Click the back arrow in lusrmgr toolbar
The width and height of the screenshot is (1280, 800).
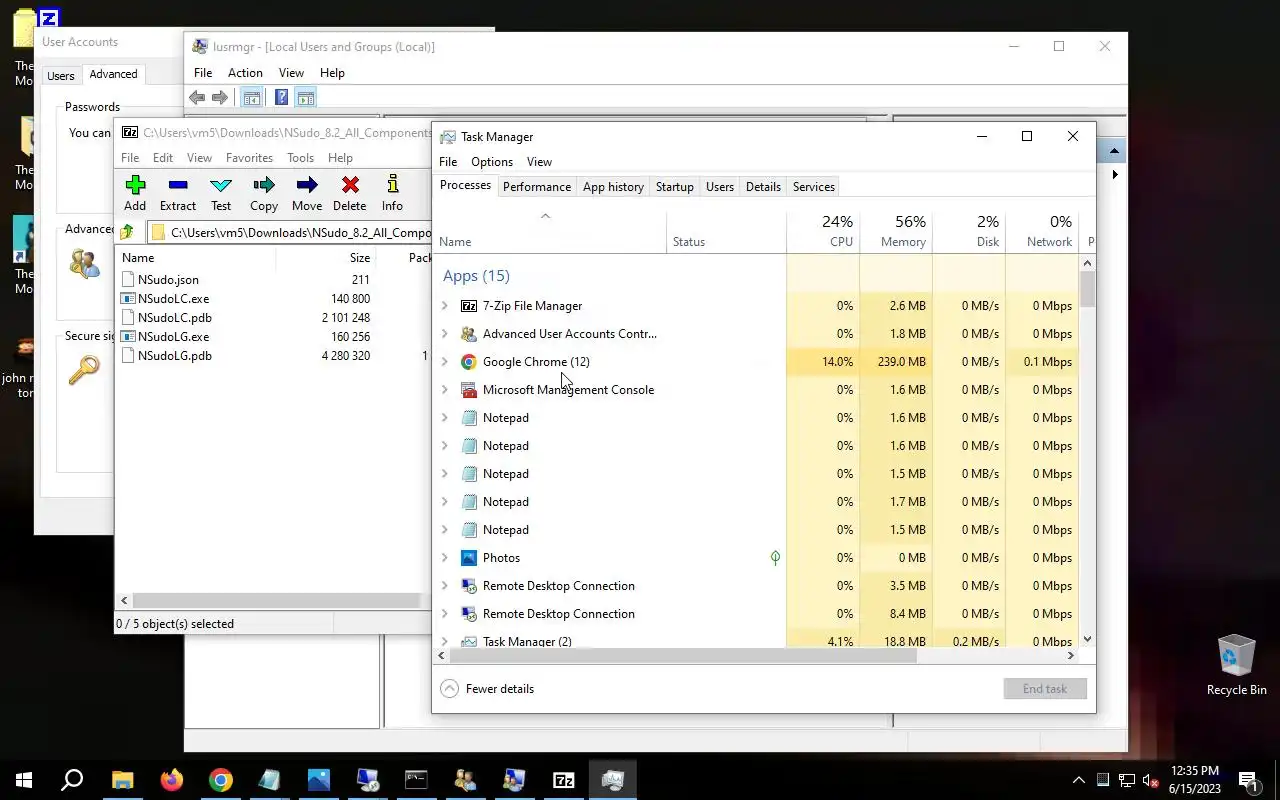pyautogui.click(x=197, y=98)
